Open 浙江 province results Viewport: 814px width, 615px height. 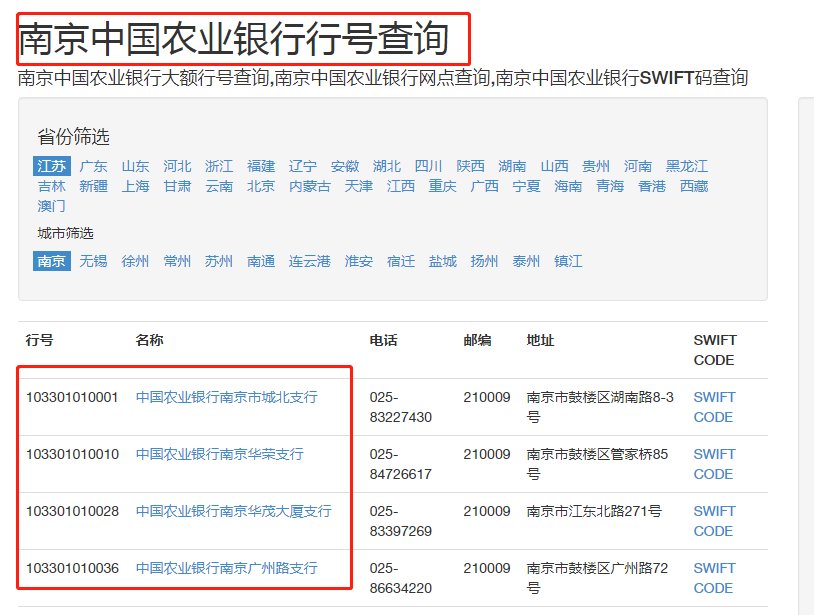pyautogui.click(x=219, y=166)
